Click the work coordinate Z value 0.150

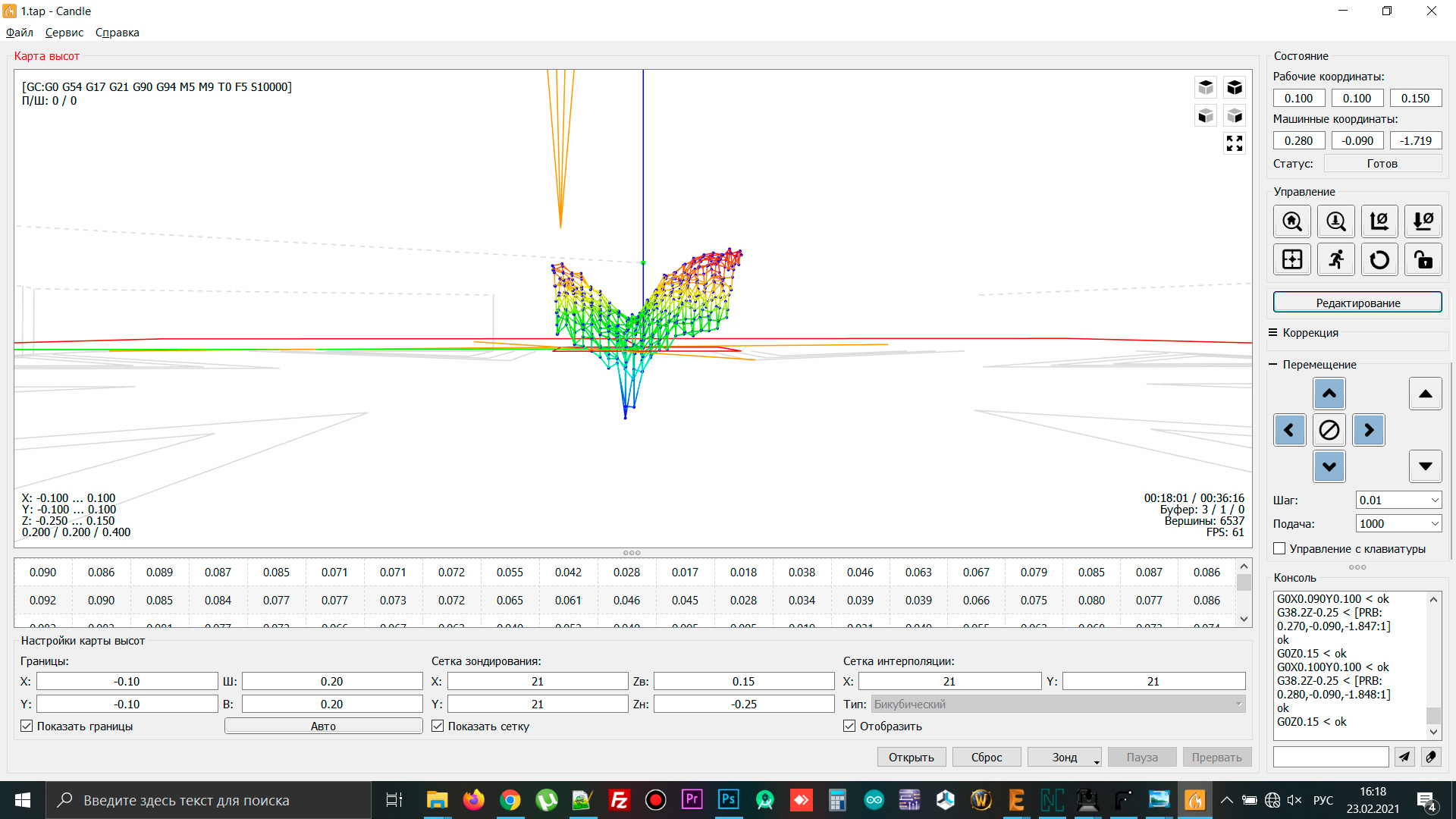[x=1416, y=99]
